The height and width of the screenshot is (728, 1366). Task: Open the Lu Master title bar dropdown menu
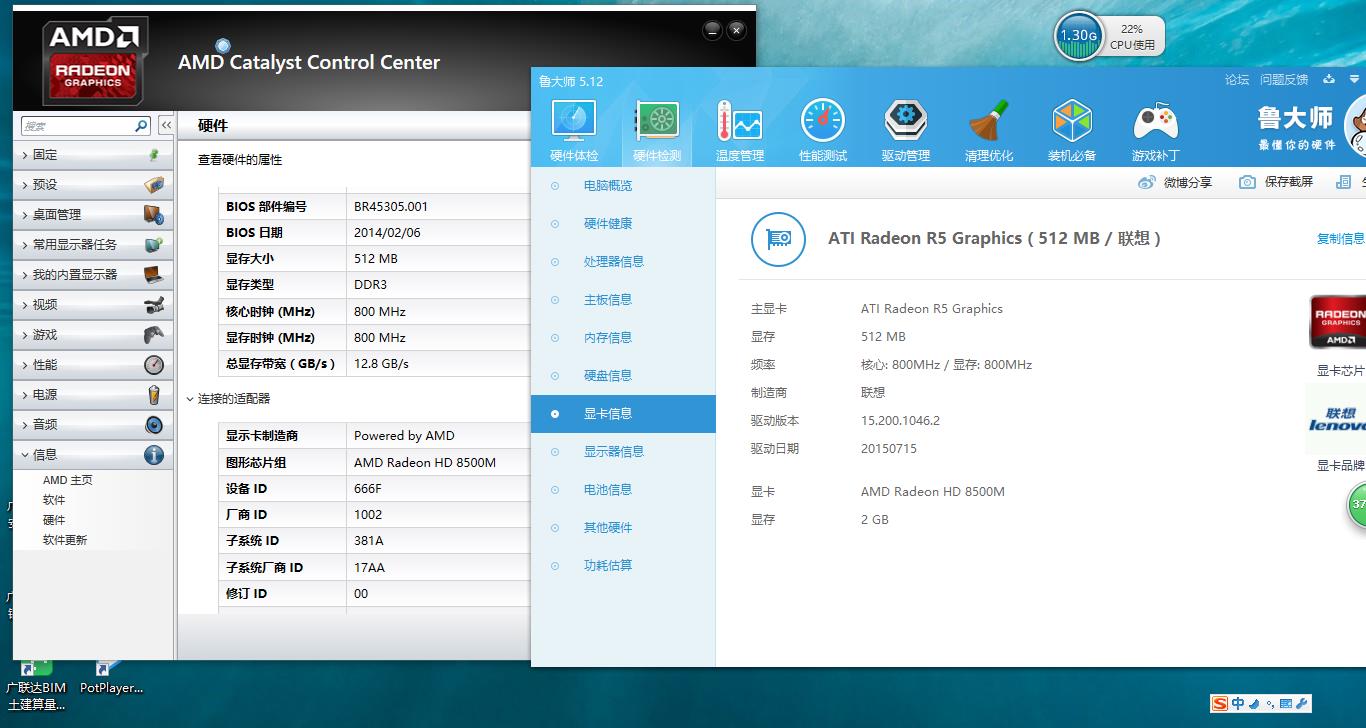(1356, 80)
